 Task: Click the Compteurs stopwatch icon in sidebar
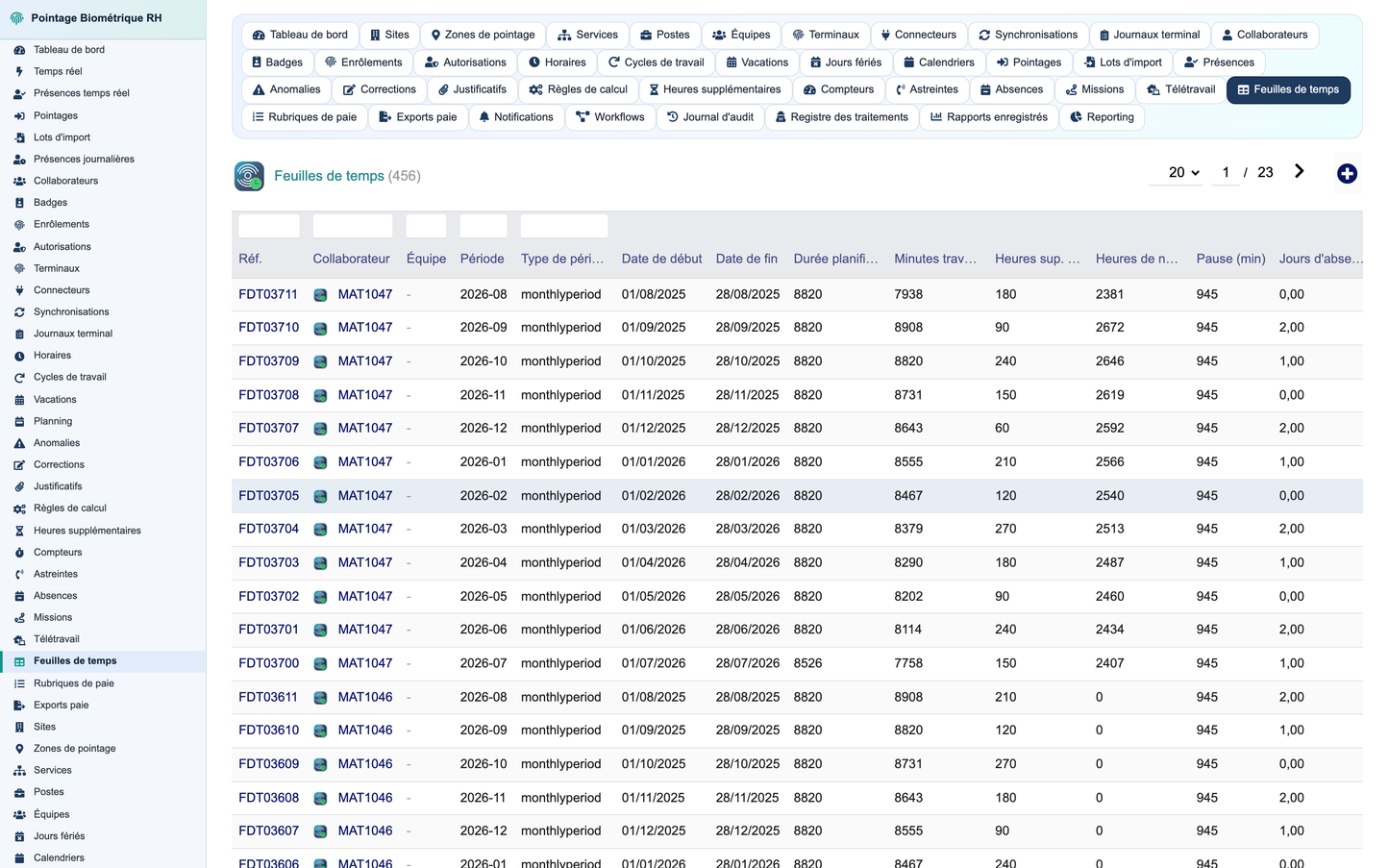pyautogui.click(x=19, y=553)
